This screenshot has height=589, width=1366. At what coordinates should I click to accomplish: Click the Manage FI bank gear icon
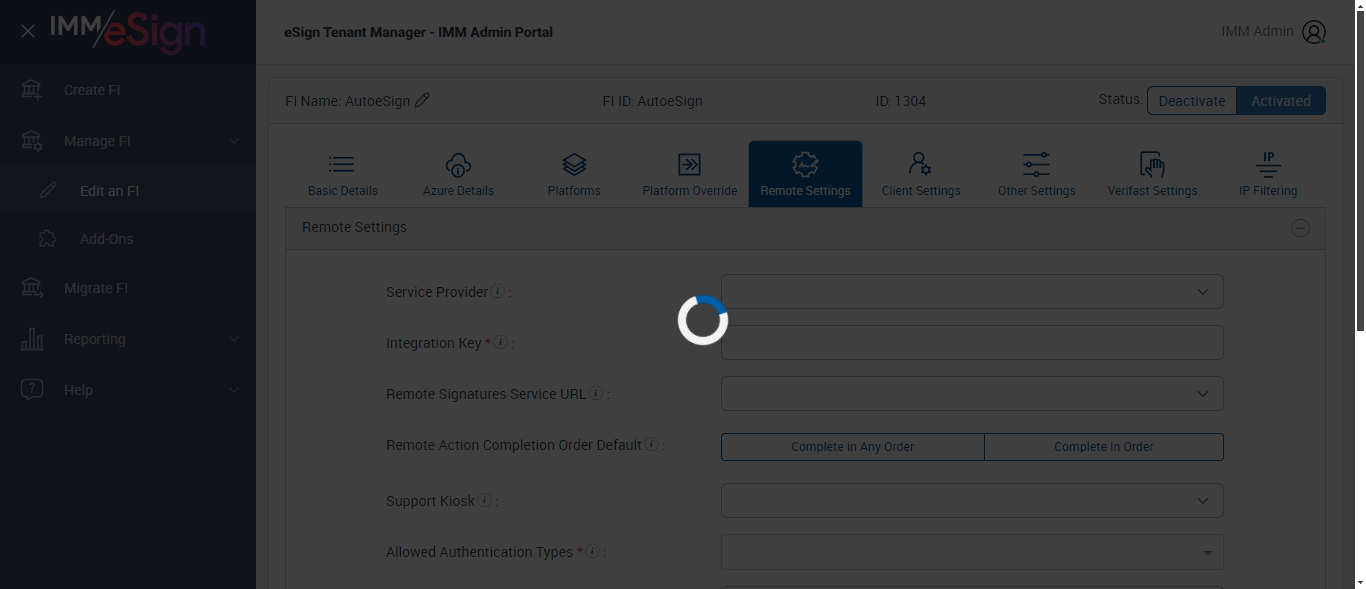coord(32,141)
